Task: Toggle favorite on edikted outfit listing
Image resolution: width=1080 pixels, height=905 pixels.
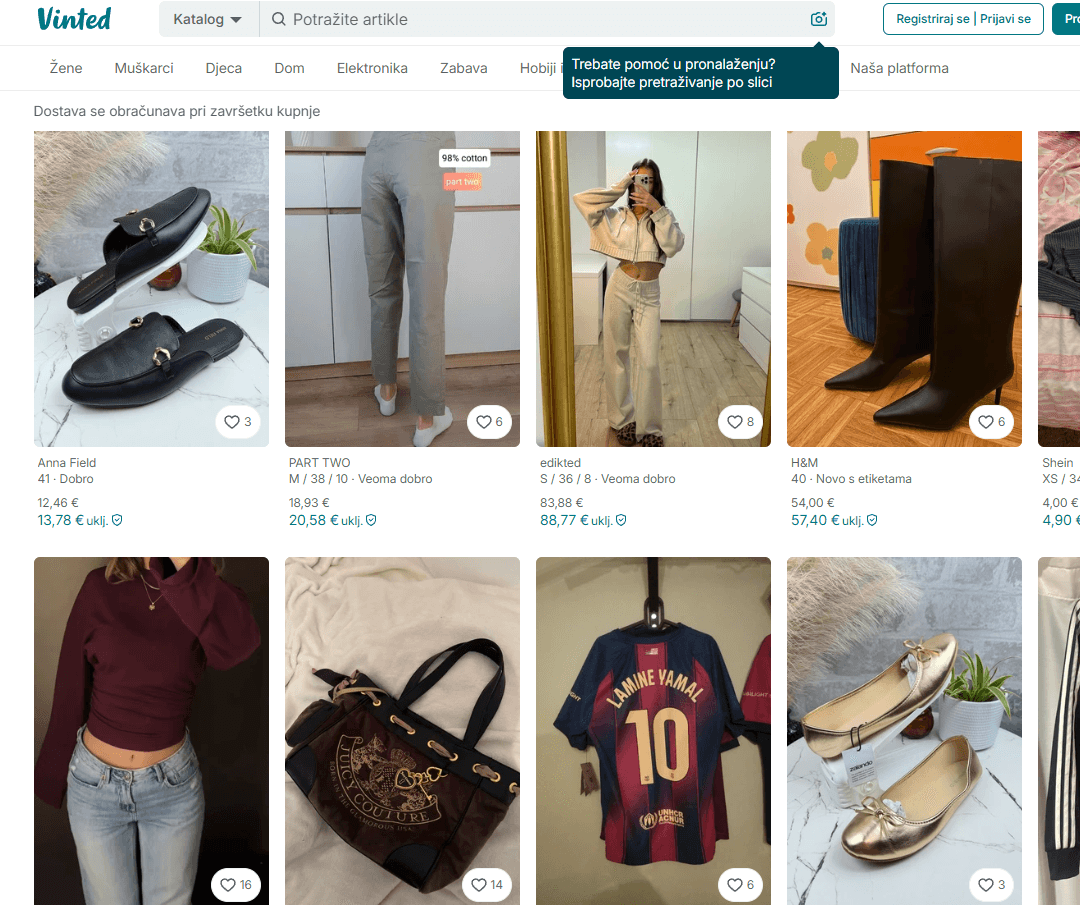Action: pyautogui.click(x=740, y=422)
